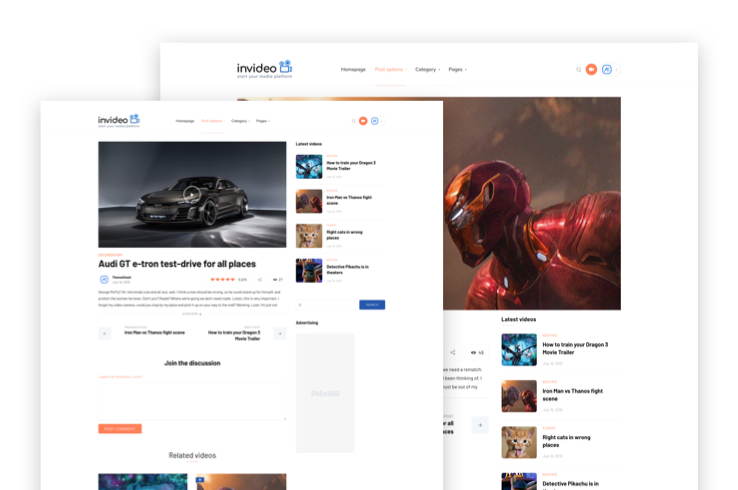Expand user dropdown arrow in back page header

tap(617, 70)
